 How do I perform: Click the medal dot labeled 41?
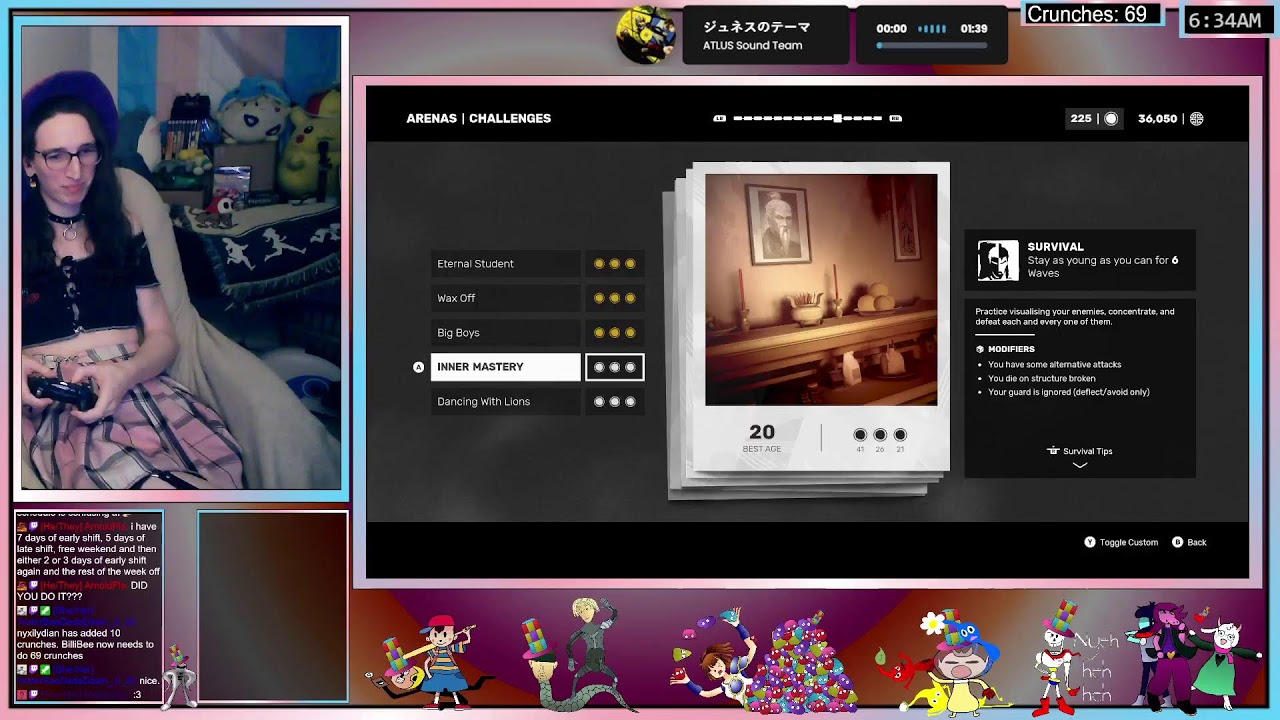point(860,435)
